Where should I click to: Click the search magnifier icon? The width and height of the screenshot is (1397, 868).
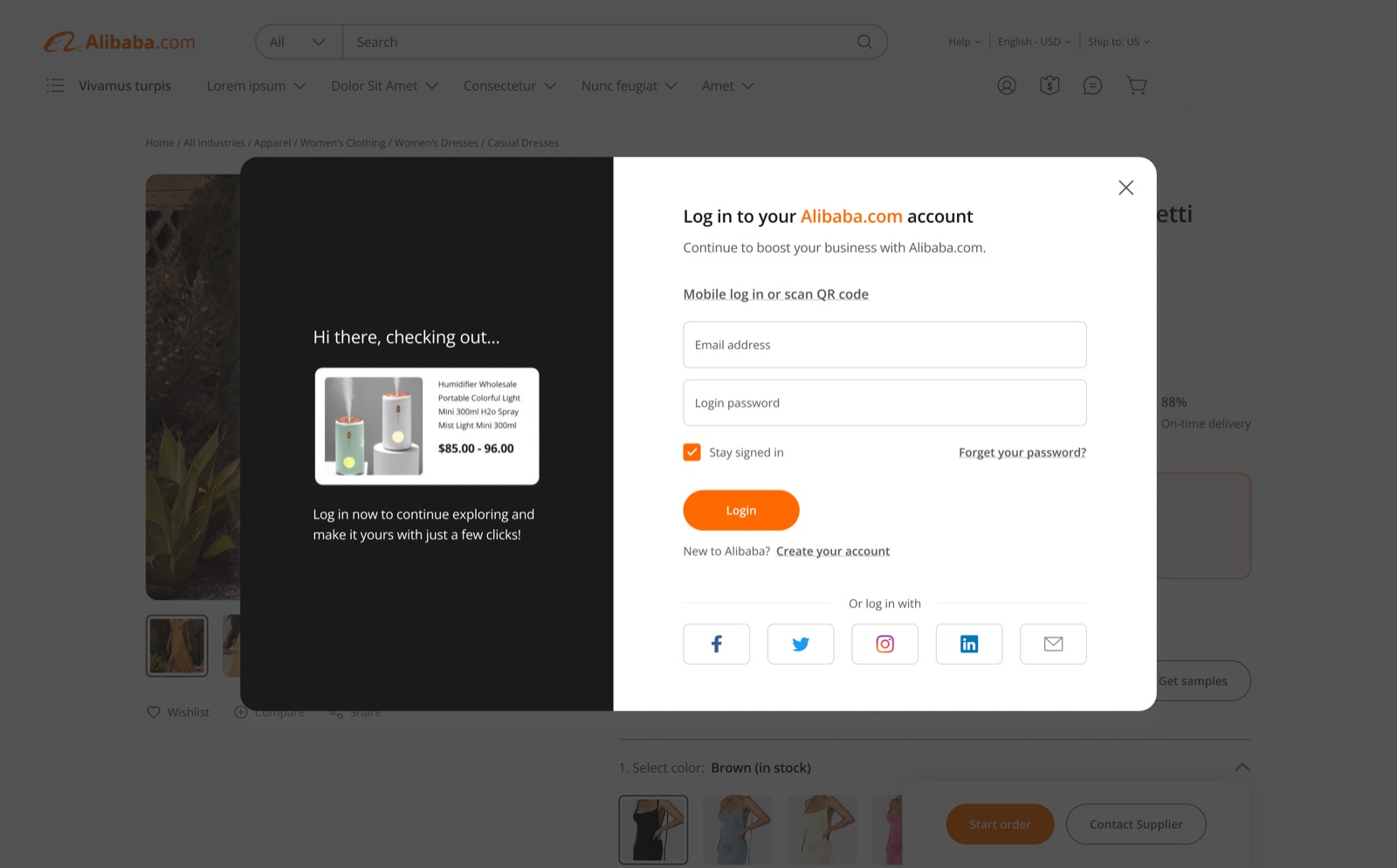pos(864,42)
